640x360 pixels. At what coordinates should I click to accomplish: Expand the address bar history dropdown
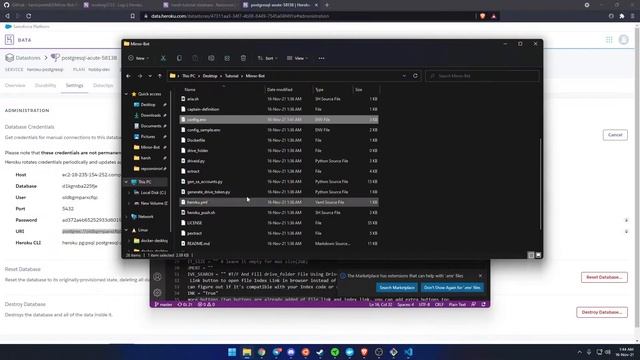click(x=404, y=76)
